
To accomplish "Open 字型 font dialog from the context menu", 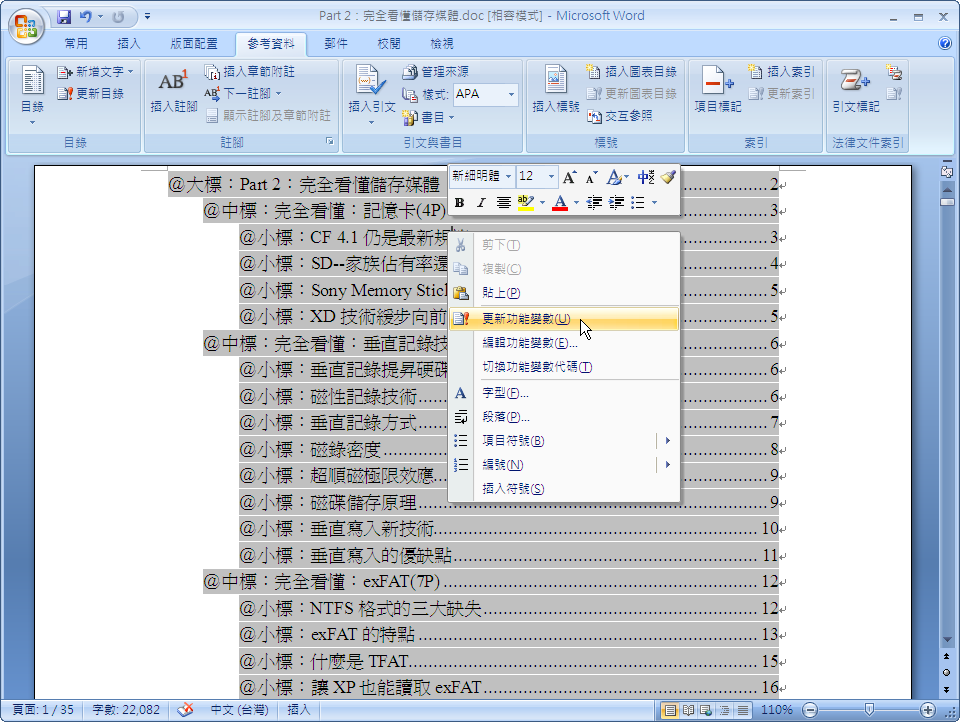I will 564,393.
